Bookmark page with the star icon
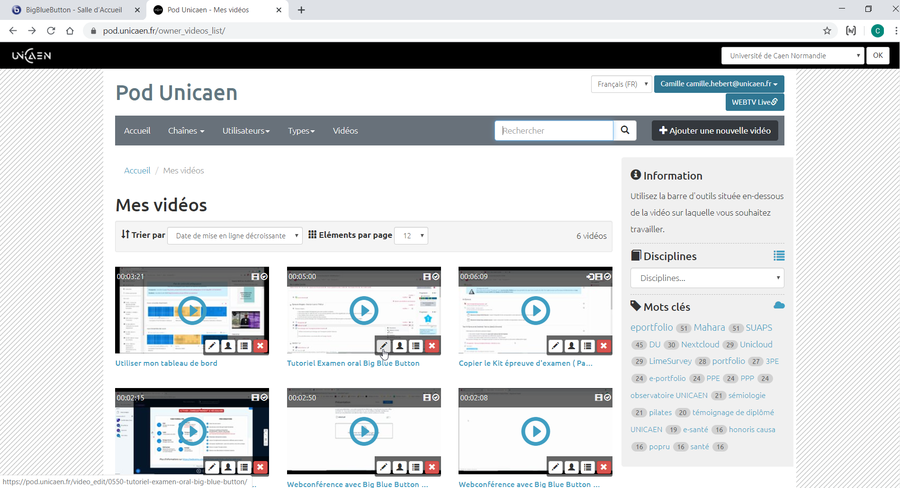Viewport: 900px width, 488px height. point(827,31)
